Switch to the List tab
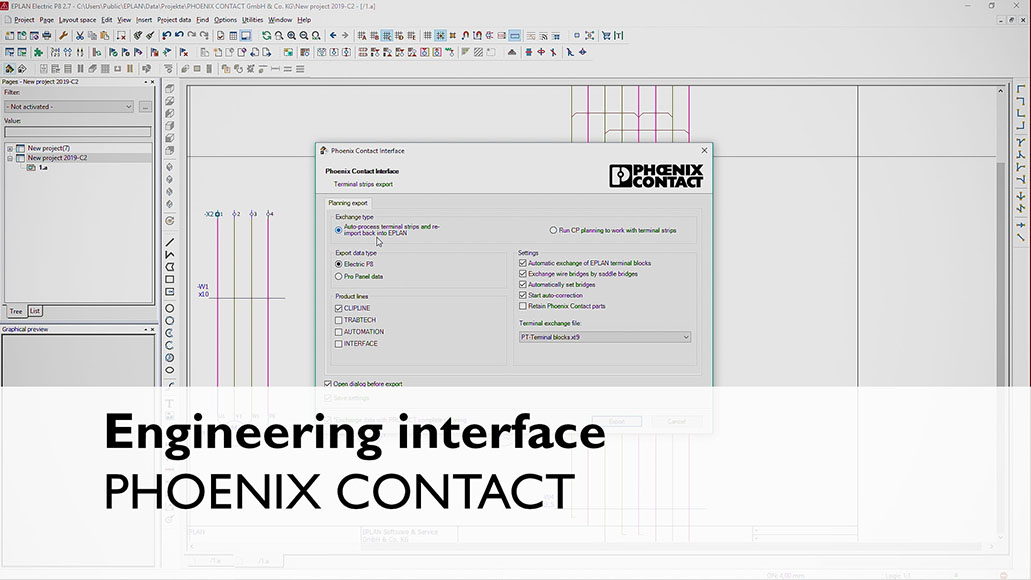The height and width of the screenshot is (580, 1031). (x=35, y=311)
